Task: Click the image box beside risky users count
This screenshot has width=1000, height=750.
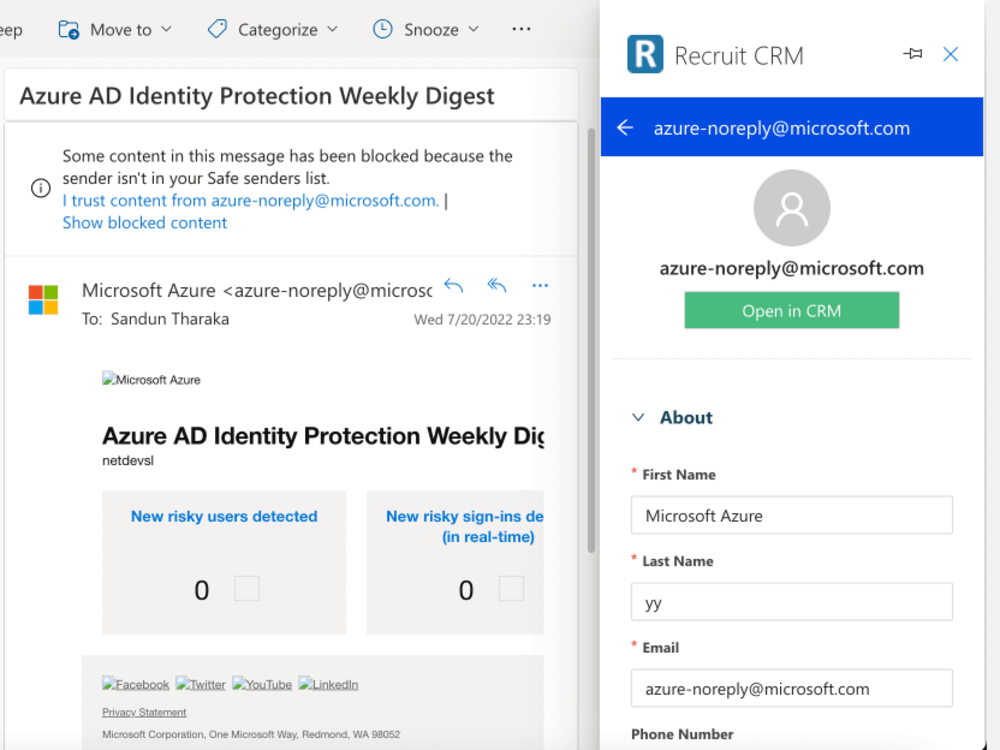Action: pos(247,589)
